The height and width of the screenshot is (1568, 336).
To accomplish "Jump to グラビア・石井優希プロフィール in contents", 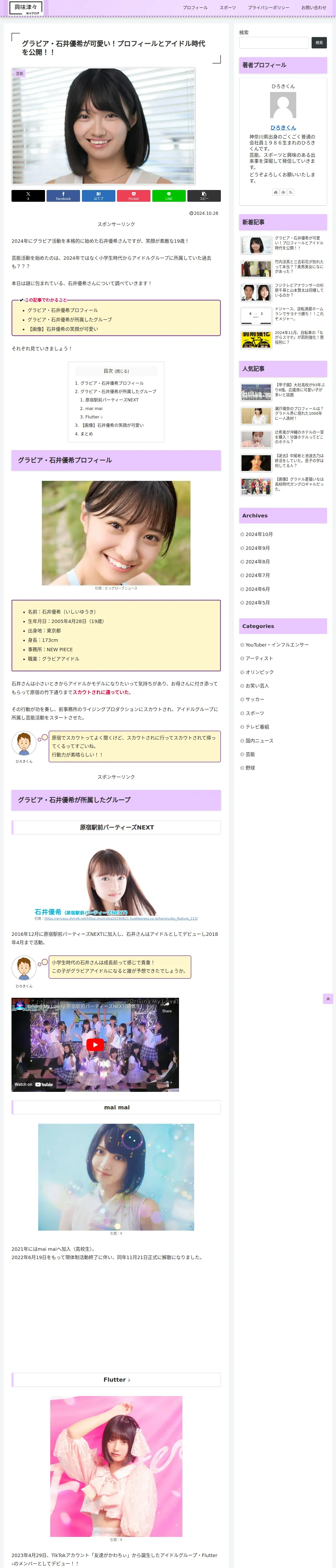I will (112, 383).
